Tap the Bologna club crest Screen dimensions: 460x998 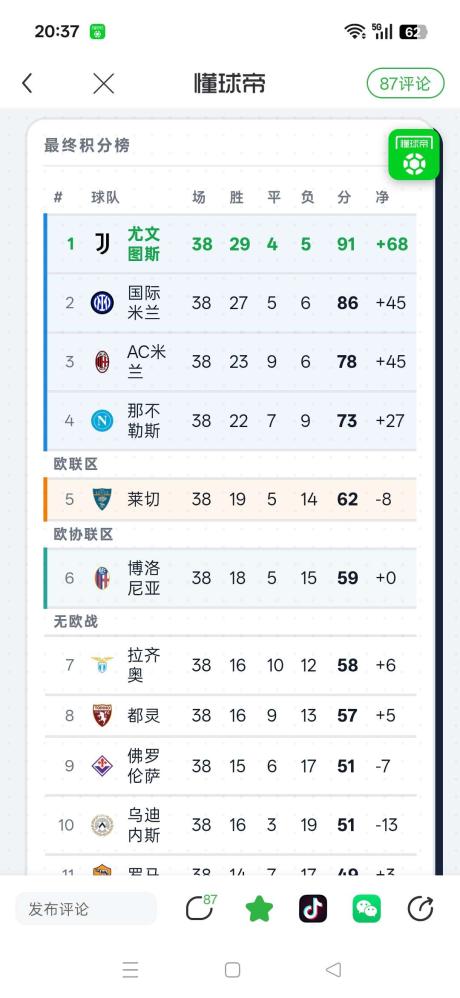[102, 577]
